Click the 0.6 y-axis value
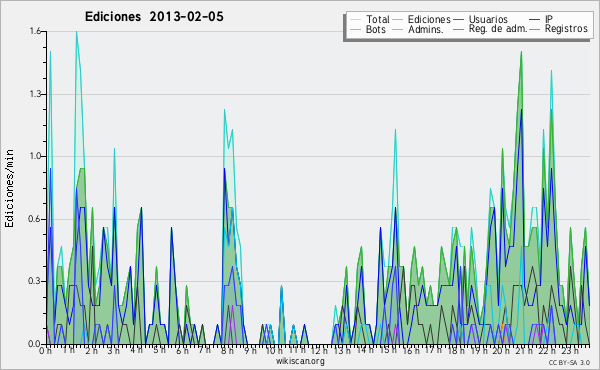 35,219
